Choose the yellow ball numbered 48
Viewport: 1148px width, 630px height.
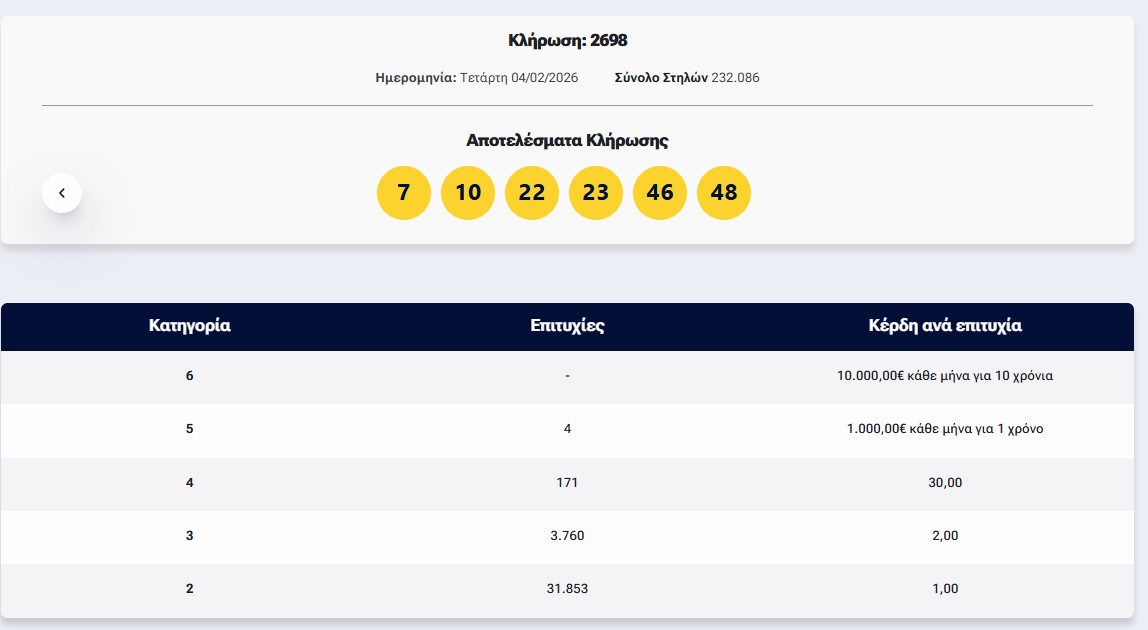[x=724, y=192]
